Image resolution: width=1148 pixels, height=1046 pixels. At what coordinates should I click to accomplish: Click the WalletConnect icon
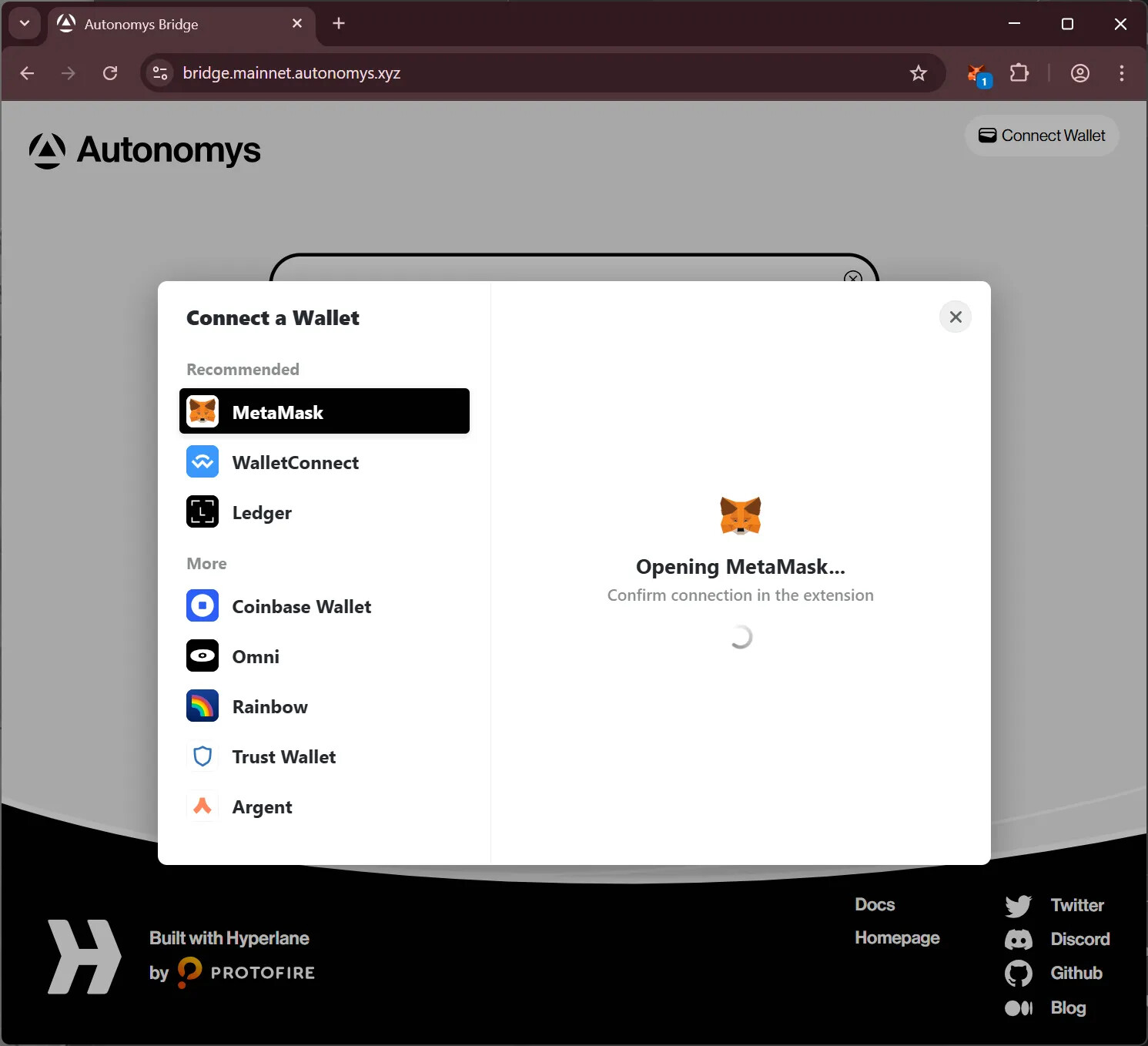pos(202,461)
